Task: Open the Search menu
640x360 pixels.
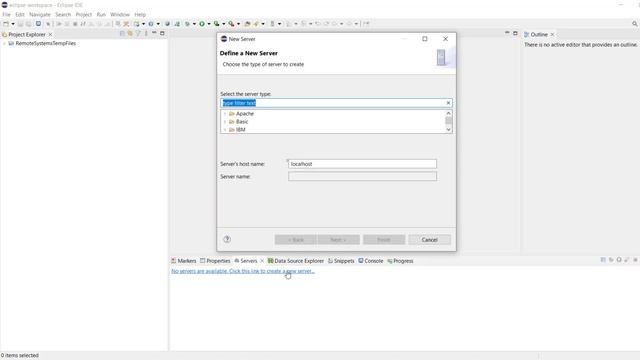Action: point(63,14)
